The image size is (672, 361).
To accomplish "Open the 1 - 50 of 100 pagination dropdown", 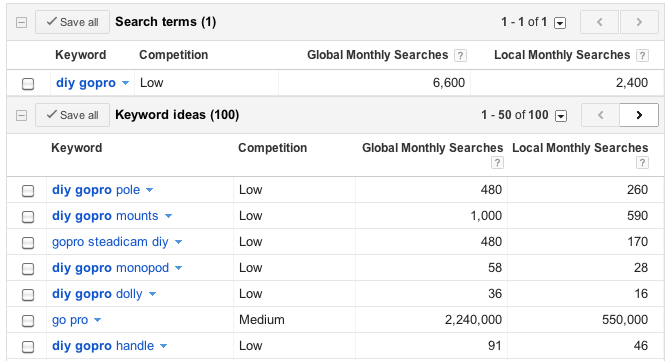I will click(x=561, y=116).
